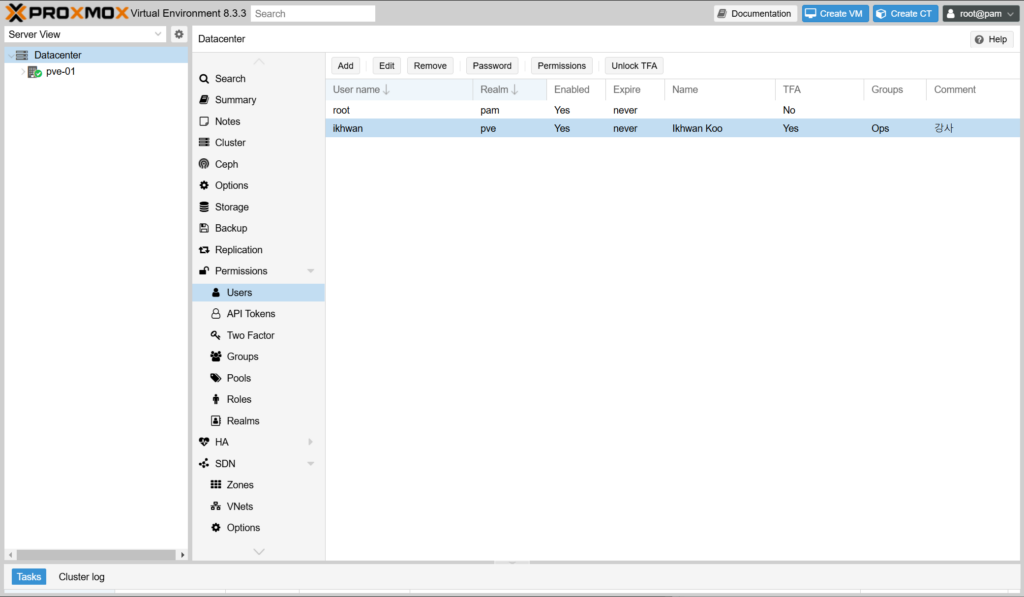Collapse the Permissions section arrow
This screenshot has width=1024, height=597.
click(310, 271)
